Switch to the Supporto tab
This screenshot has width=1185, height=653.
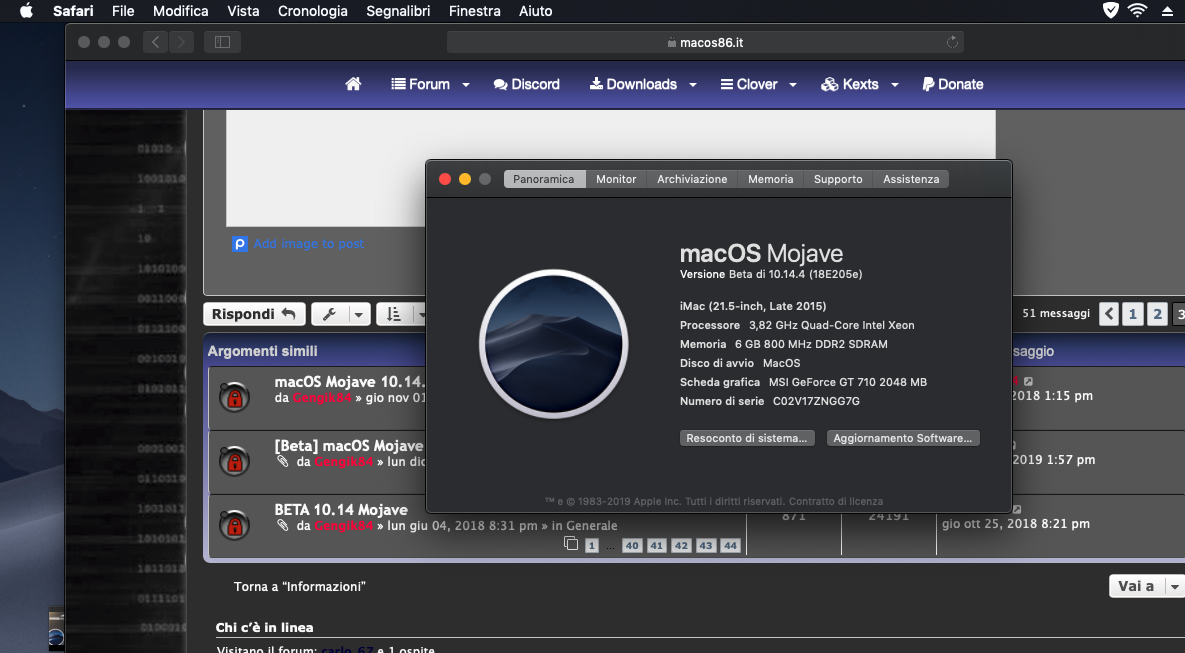click(838, 179)
